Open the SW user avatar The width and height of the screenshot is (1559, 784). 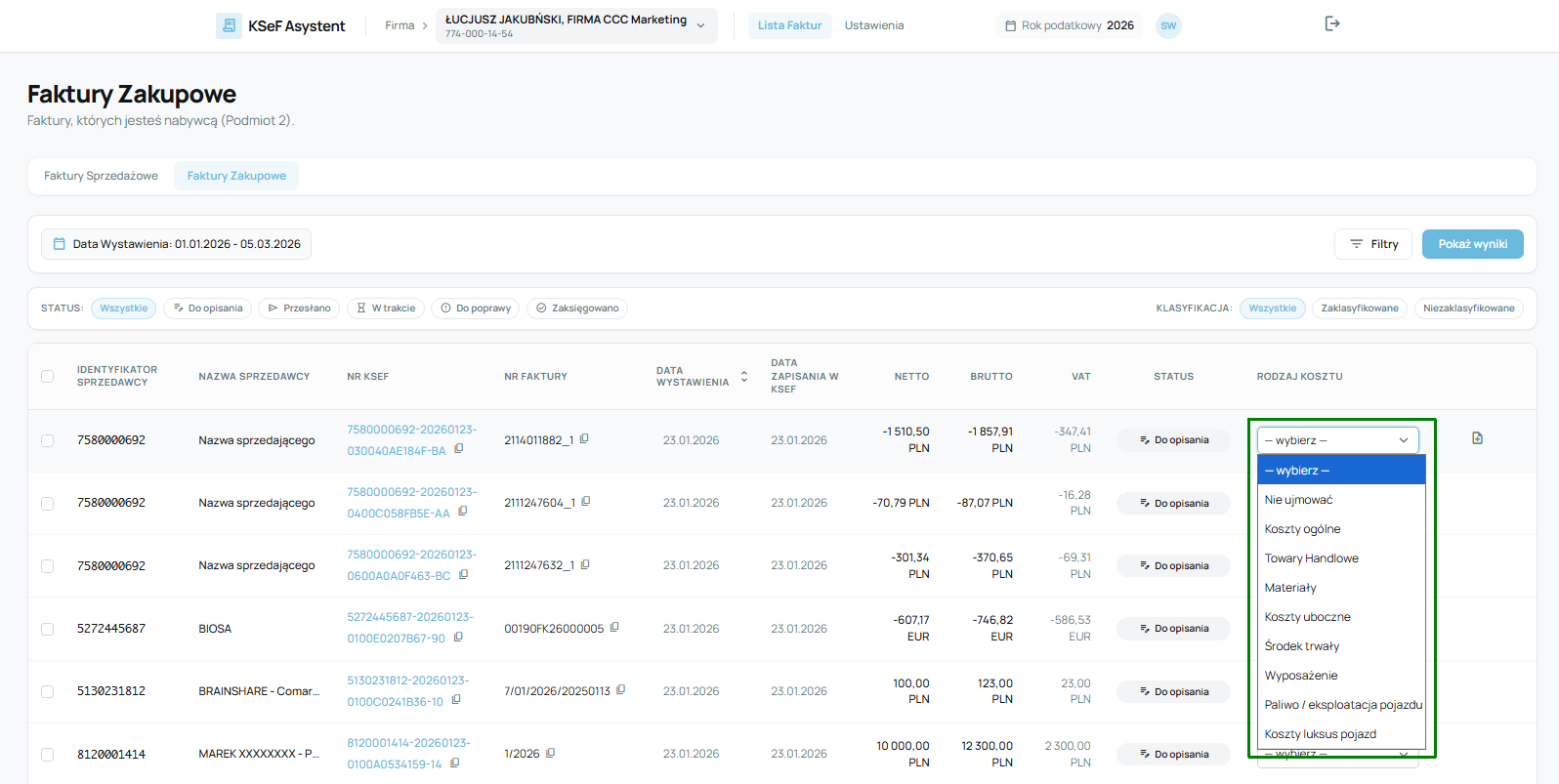[x=1168, y=25]
